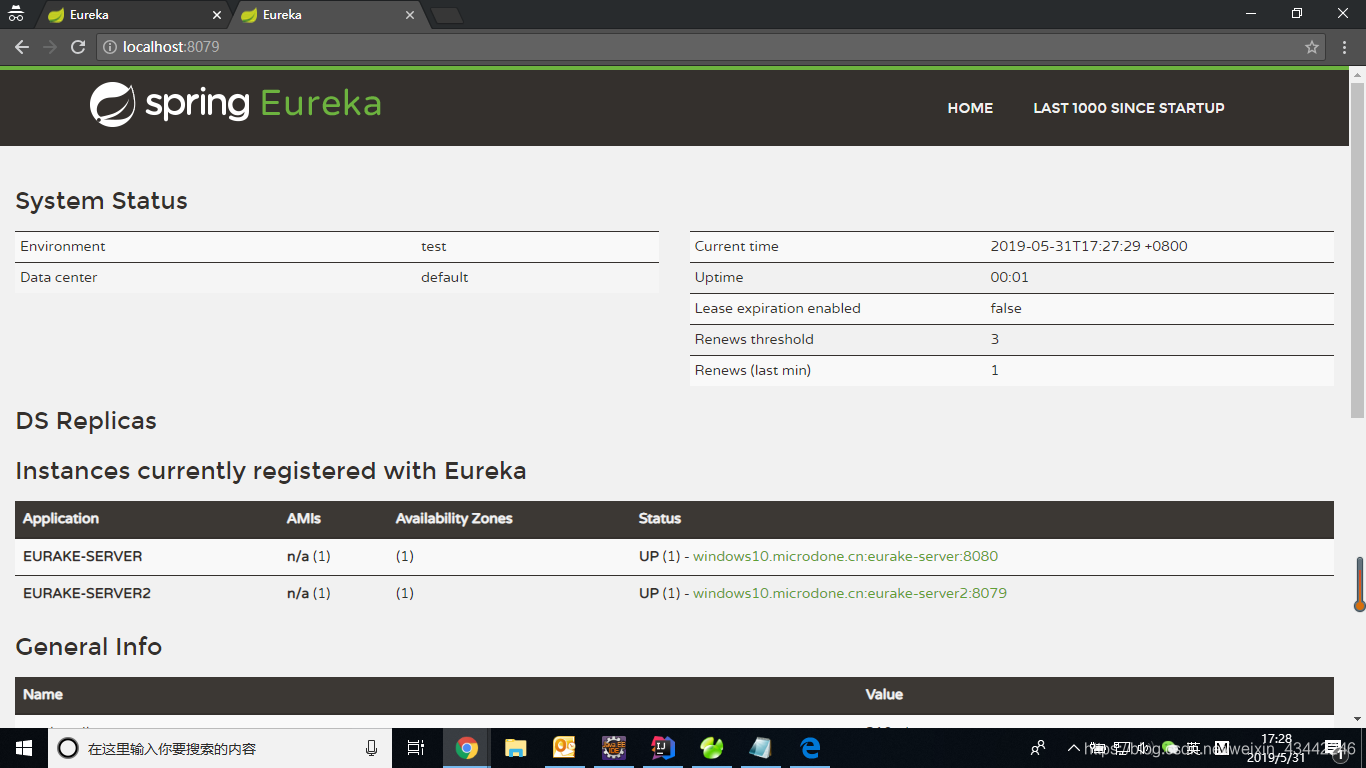Click the General Info heading
The image size is (1366, 768).
tap(89, 647)
